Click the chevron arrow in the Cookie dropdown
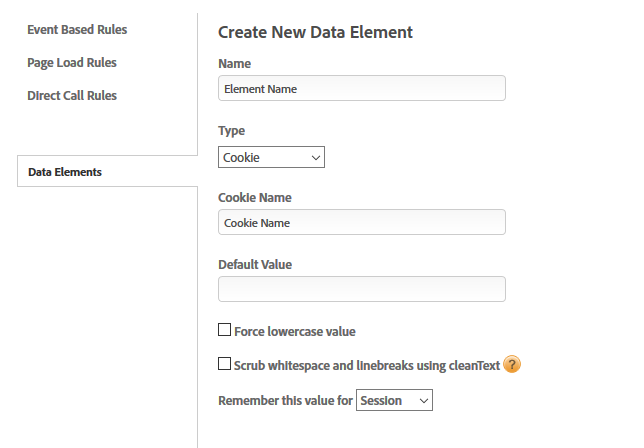 pos(315,158)
